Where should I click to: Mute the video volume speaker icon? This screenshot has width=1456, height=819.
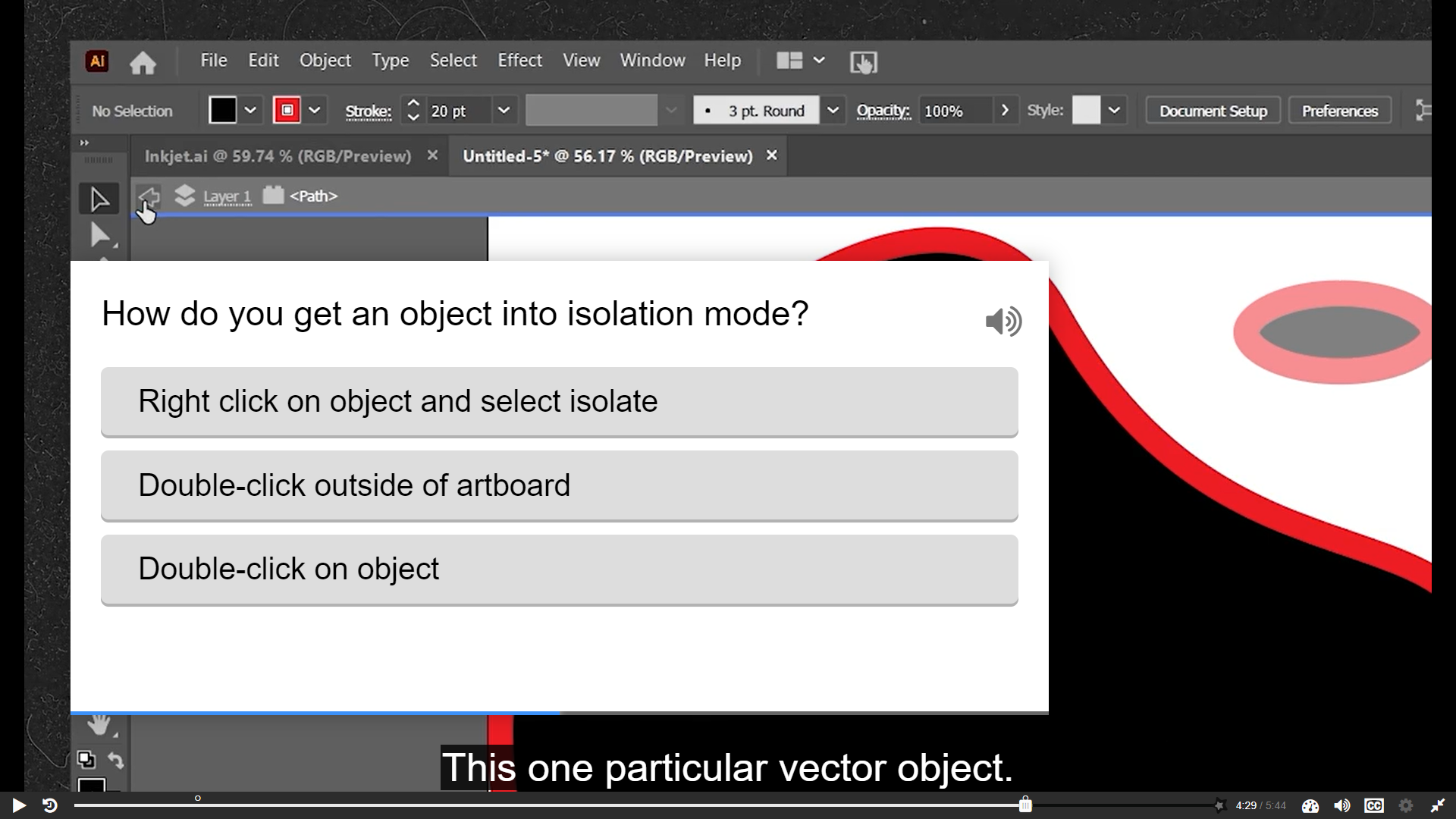click(x=1341, y=805)
